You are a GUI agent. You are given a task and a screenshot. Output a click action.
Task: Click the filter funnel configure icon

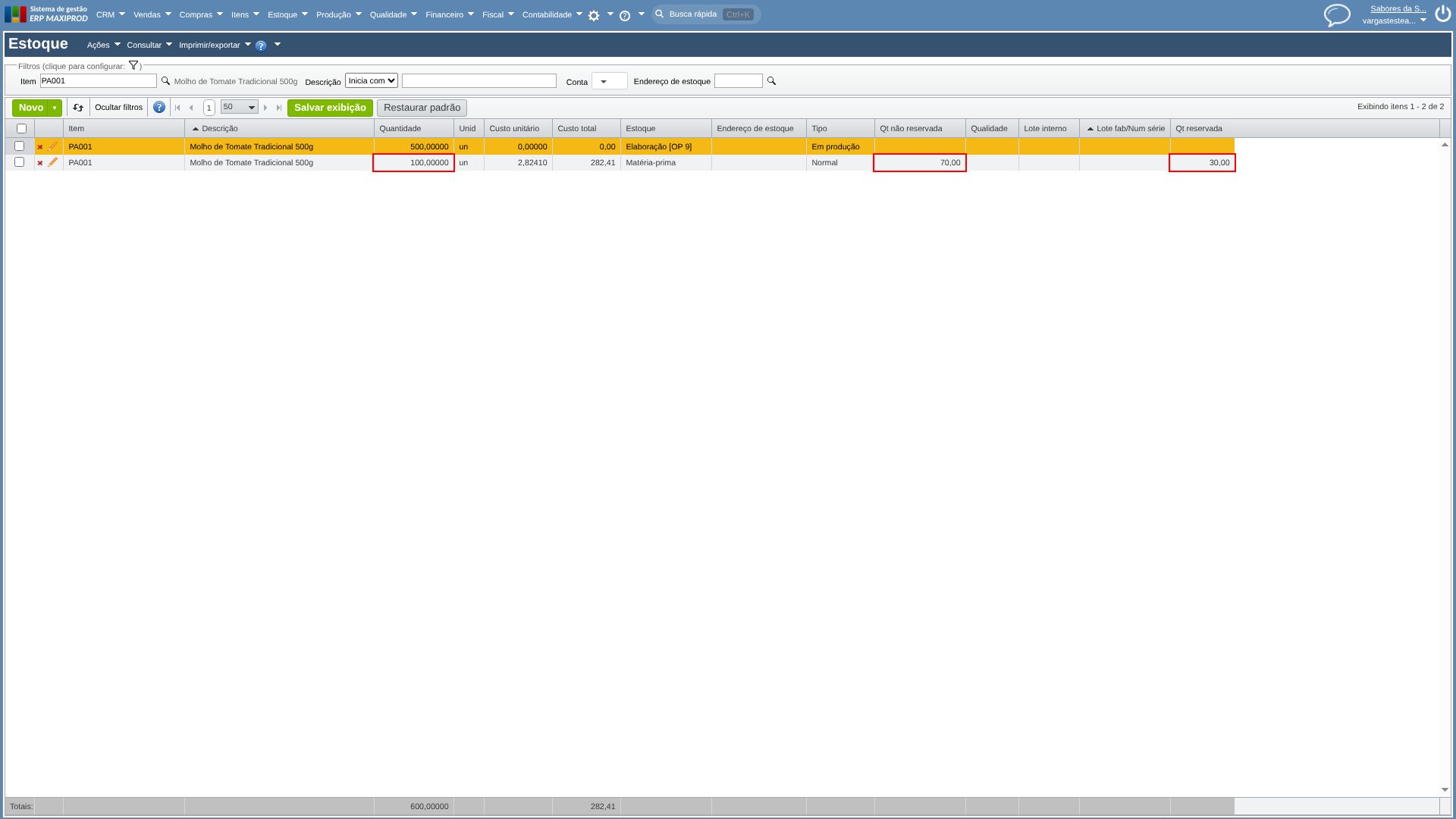tap(133, 65)
